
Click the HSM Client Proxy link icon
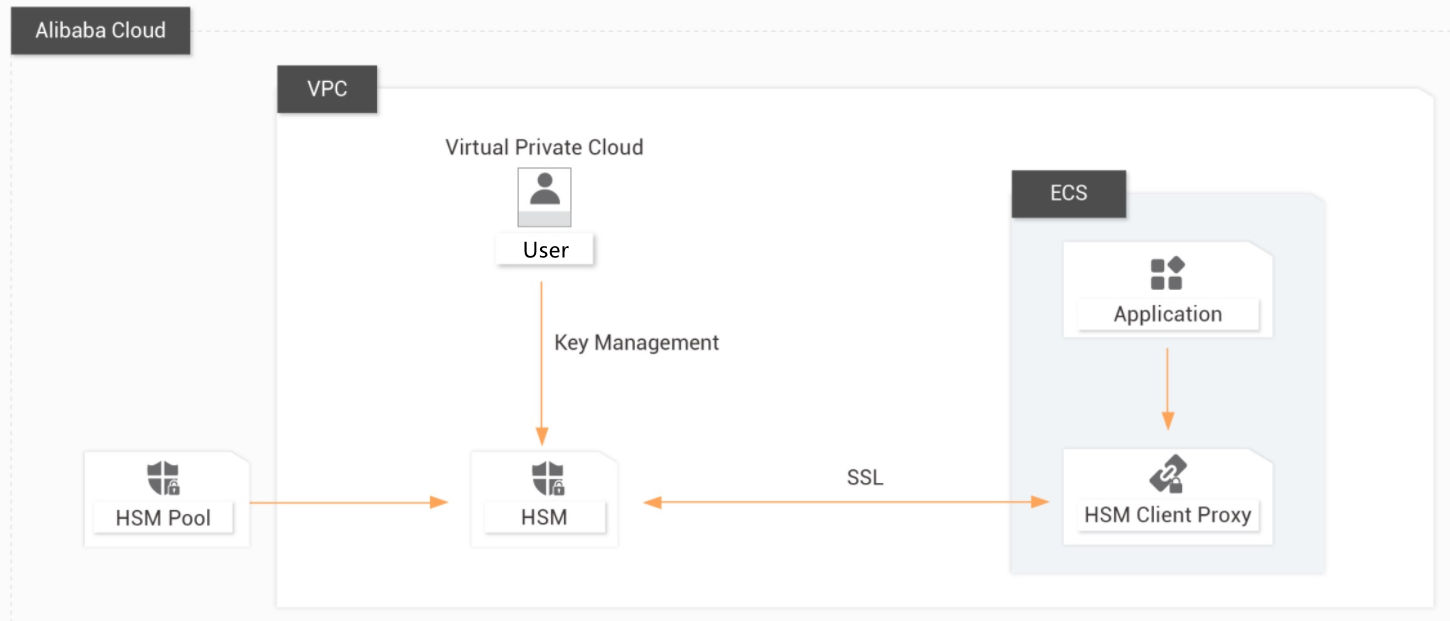[1167, 475]
